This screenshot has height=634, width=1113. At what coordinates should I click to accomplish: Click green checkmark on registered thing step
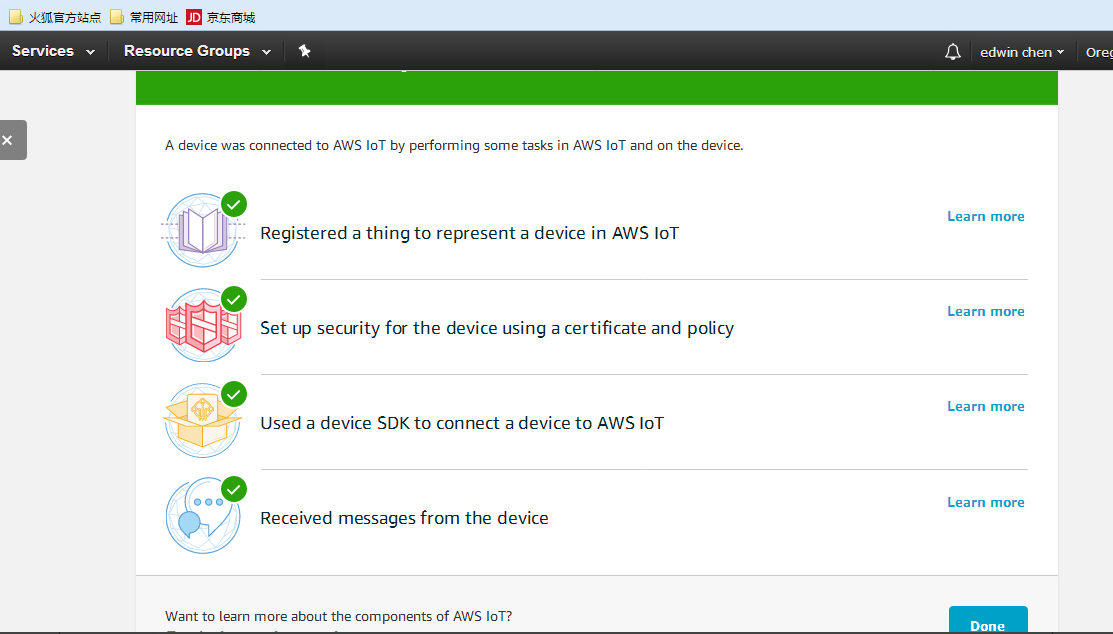(234, 204)
